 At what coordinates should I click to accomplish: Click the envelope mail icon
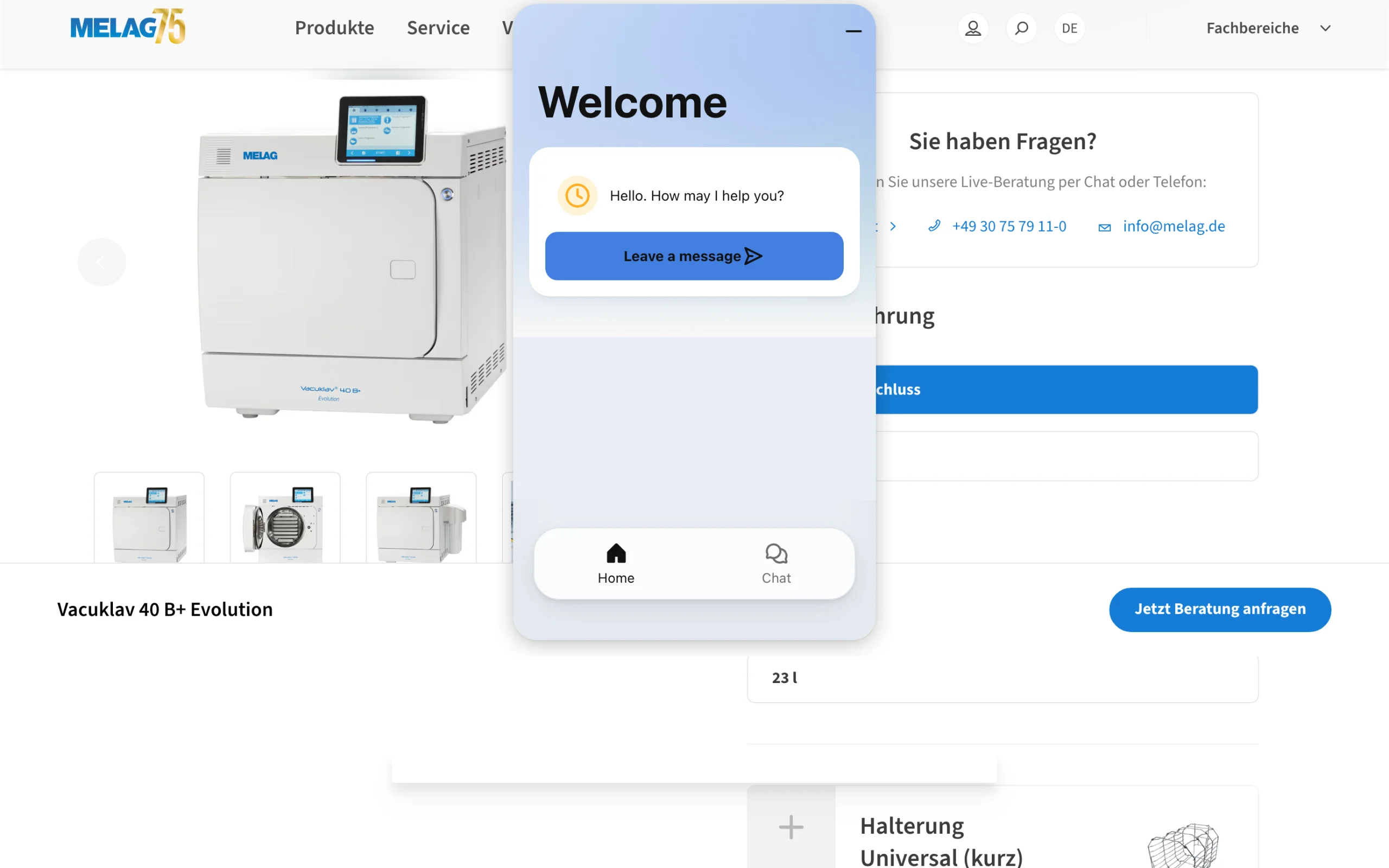click(x=1104, y=228)
